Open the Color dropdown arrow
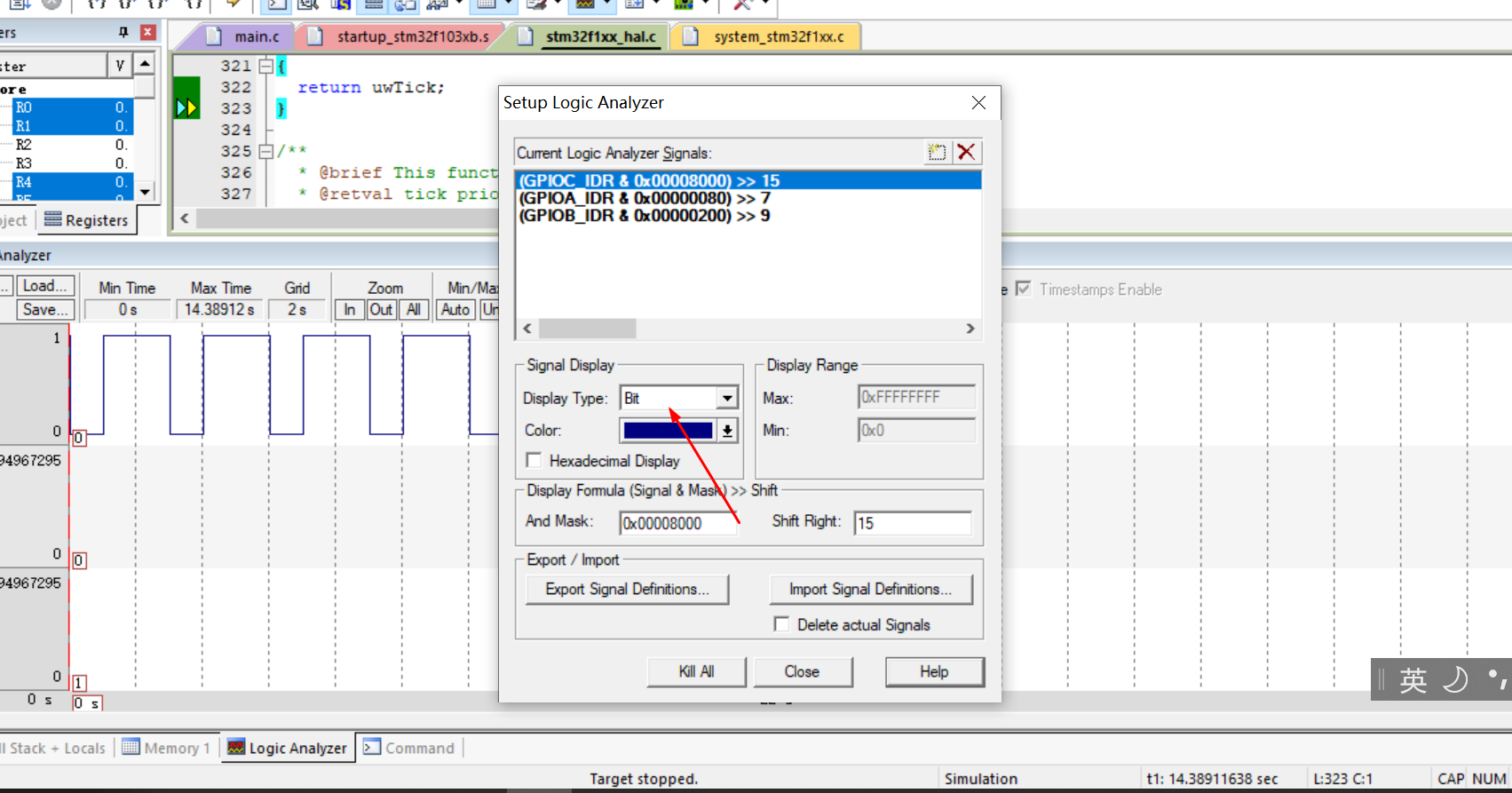Screen dimensions: 1512x793 pyautogui.click(x=727, y=431)
